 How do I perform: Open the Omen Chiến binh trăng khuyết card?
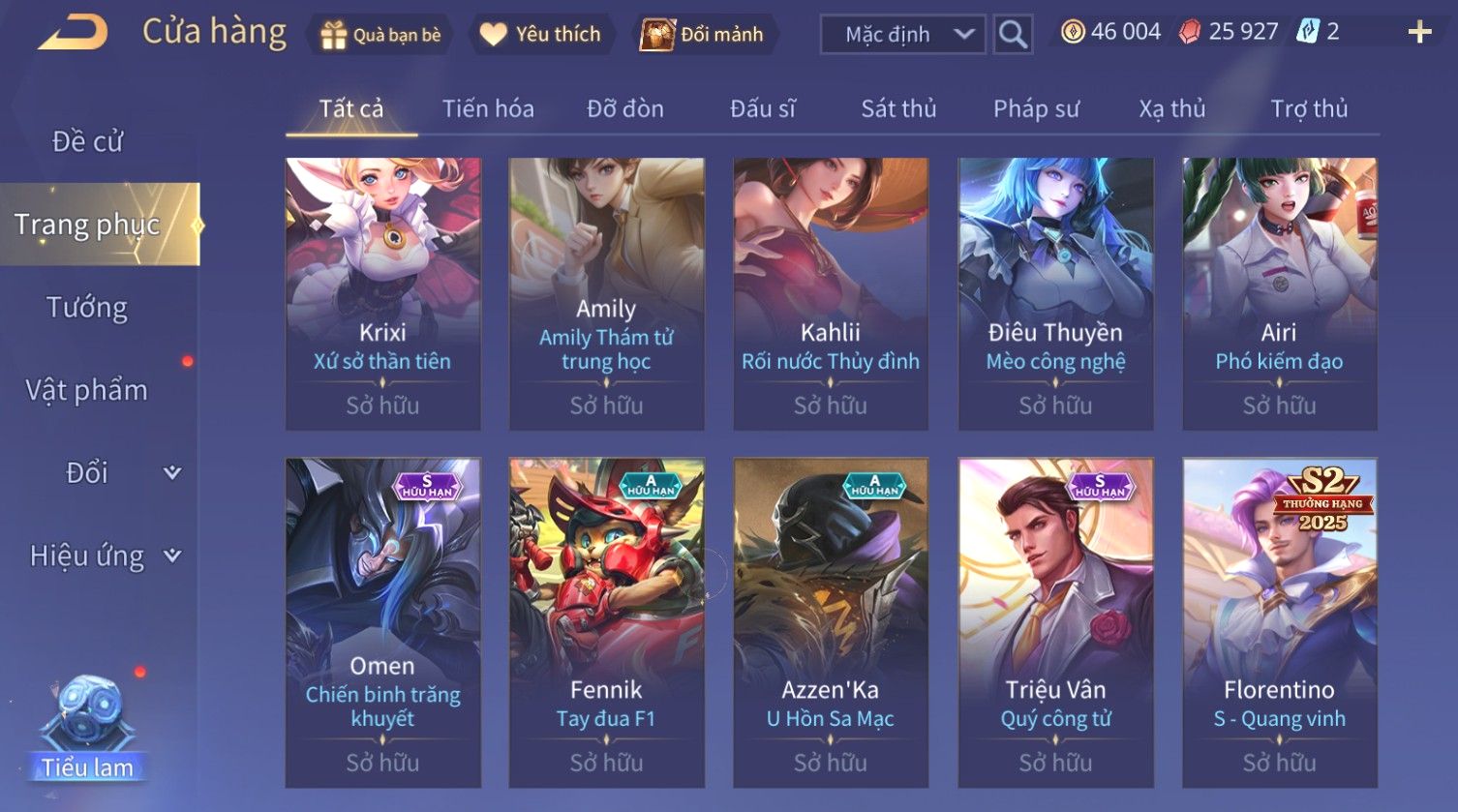tap(383, 622)
